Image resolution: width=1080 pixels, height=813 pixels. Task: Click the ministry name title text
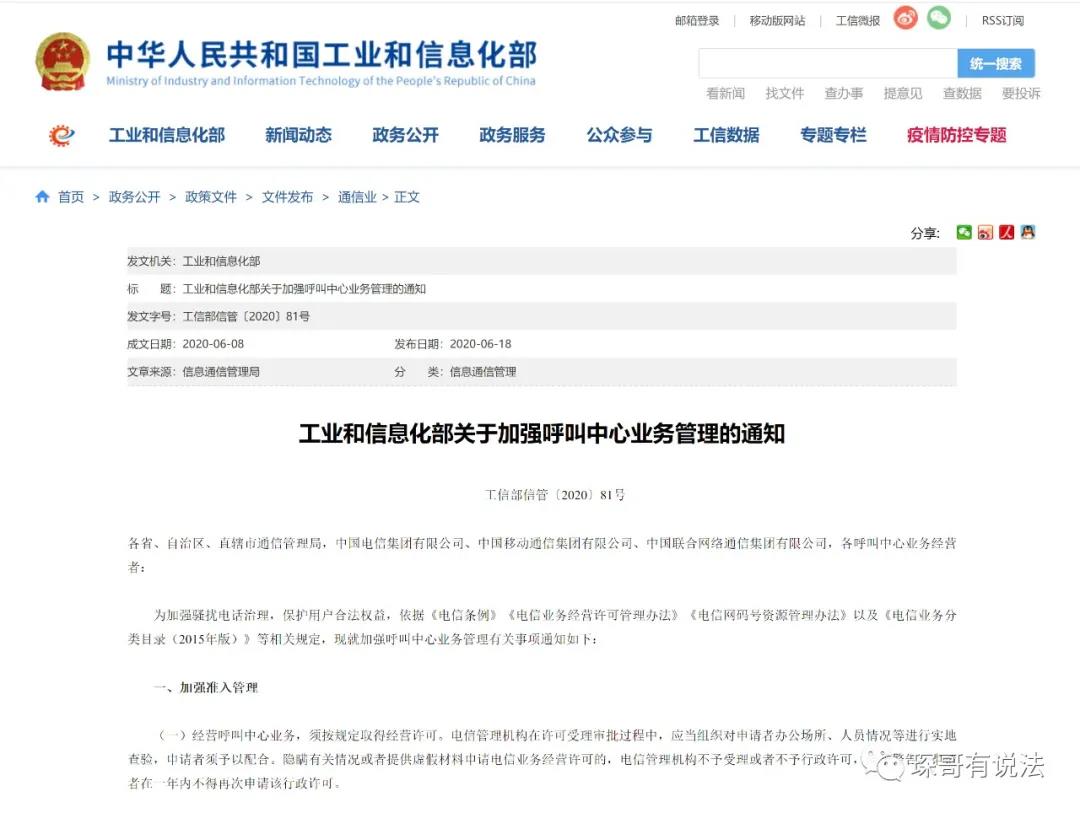pos(322,55)
